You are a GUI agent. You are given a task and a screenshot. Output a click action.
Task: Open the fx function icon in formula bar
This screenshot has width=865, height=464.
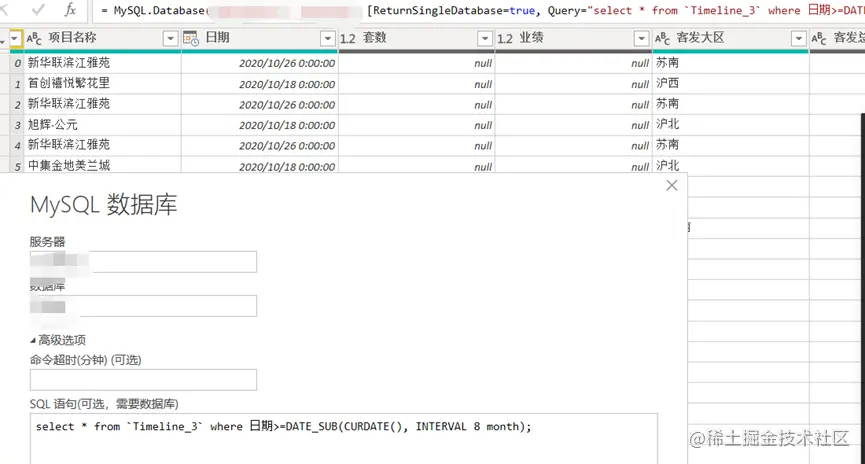70,9
